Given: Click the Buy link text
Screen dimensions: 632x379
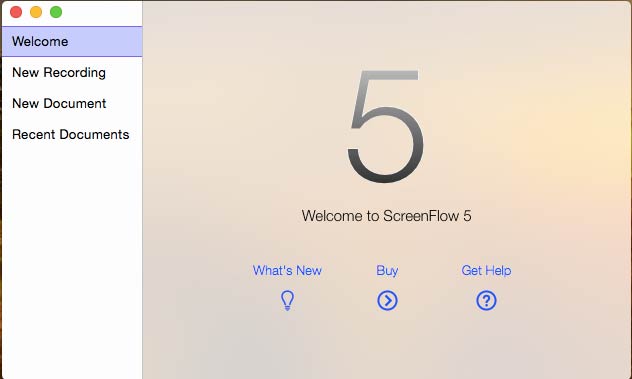Looking at the screenshot, I should 387,271.
